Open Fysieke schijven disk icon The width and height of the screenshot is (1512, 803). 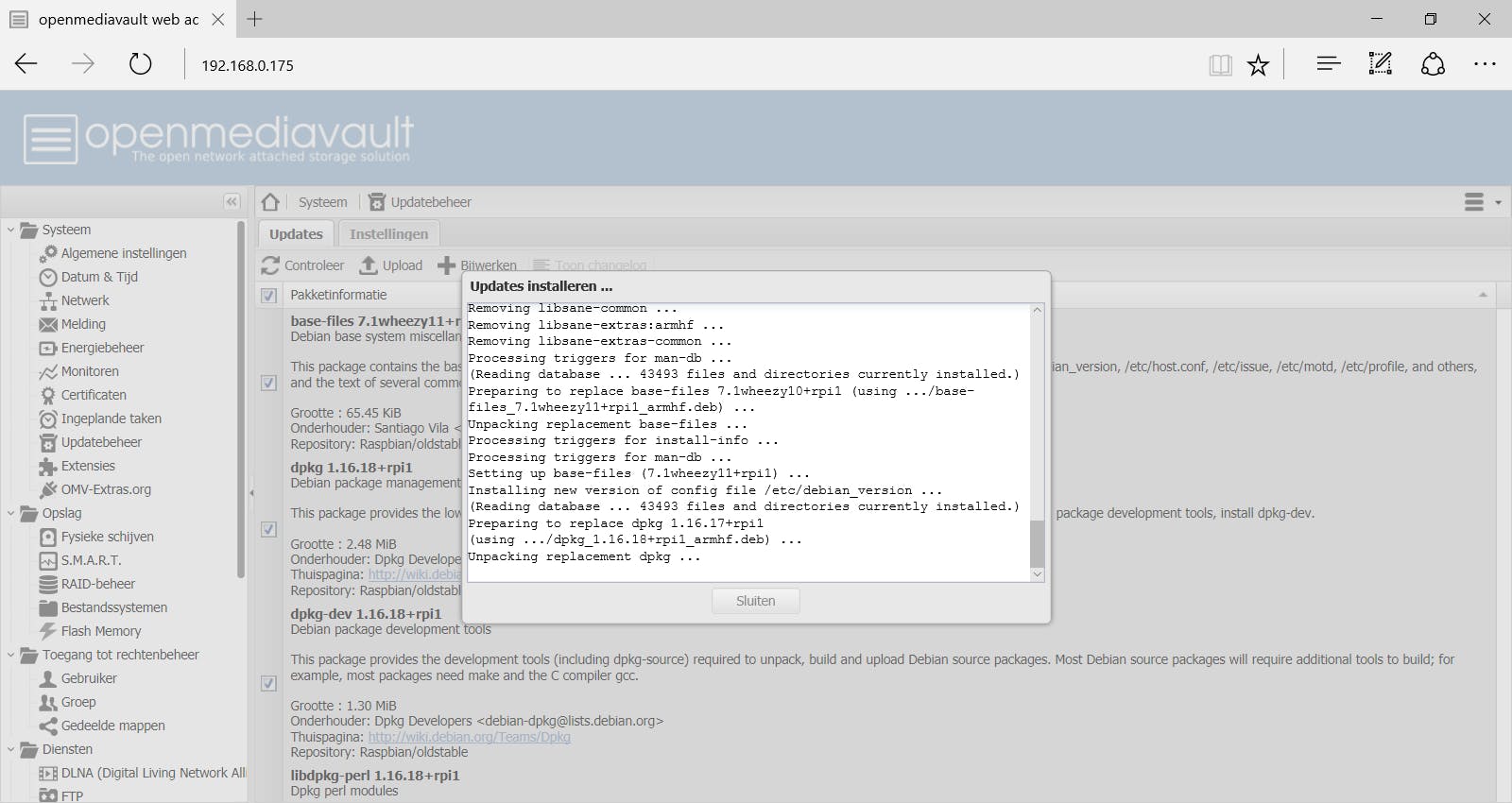point(48,537)
